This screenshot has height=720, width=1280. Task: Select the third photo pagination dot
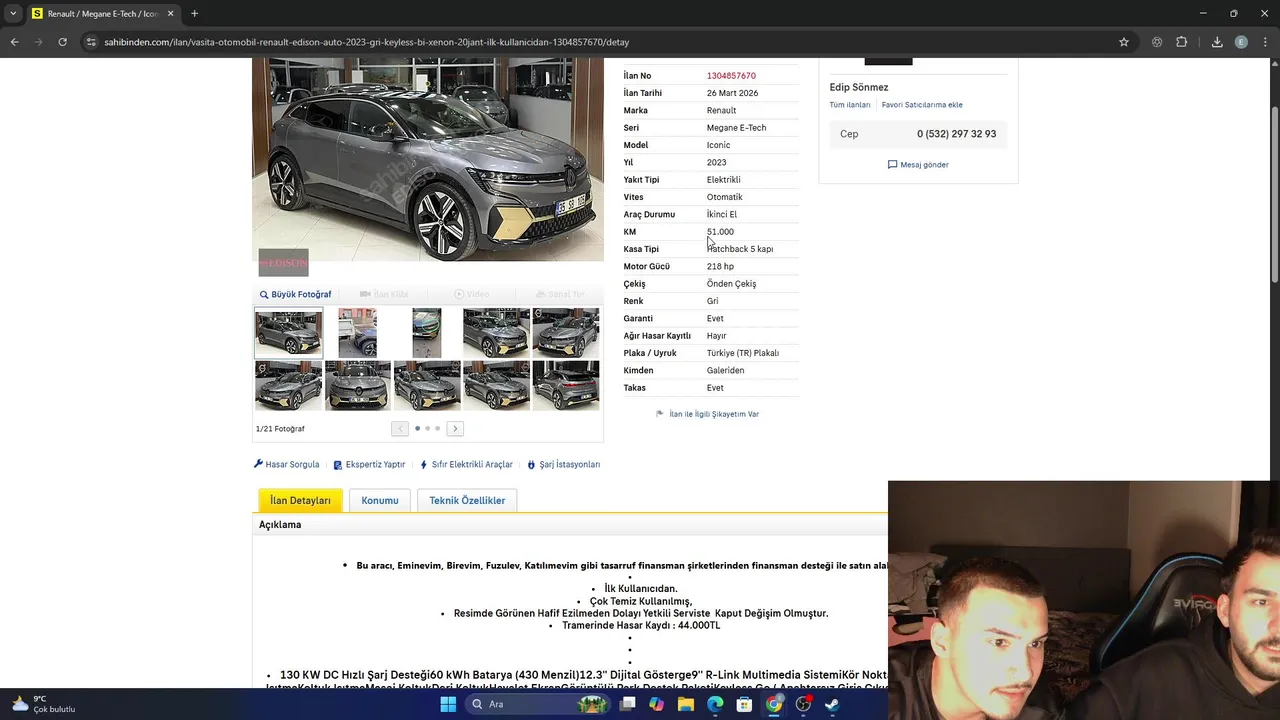(437, 428)
